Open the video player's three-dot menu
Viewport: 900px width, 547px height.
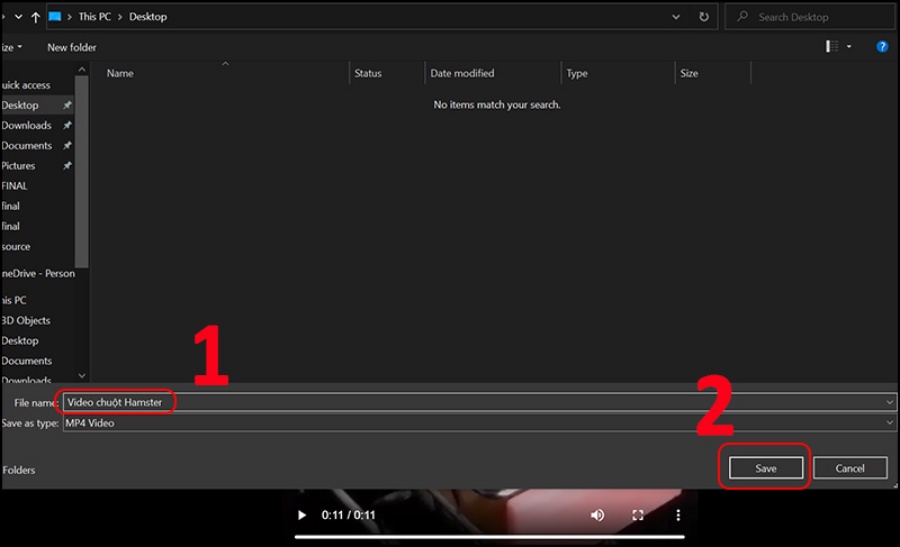coord(677,515)
